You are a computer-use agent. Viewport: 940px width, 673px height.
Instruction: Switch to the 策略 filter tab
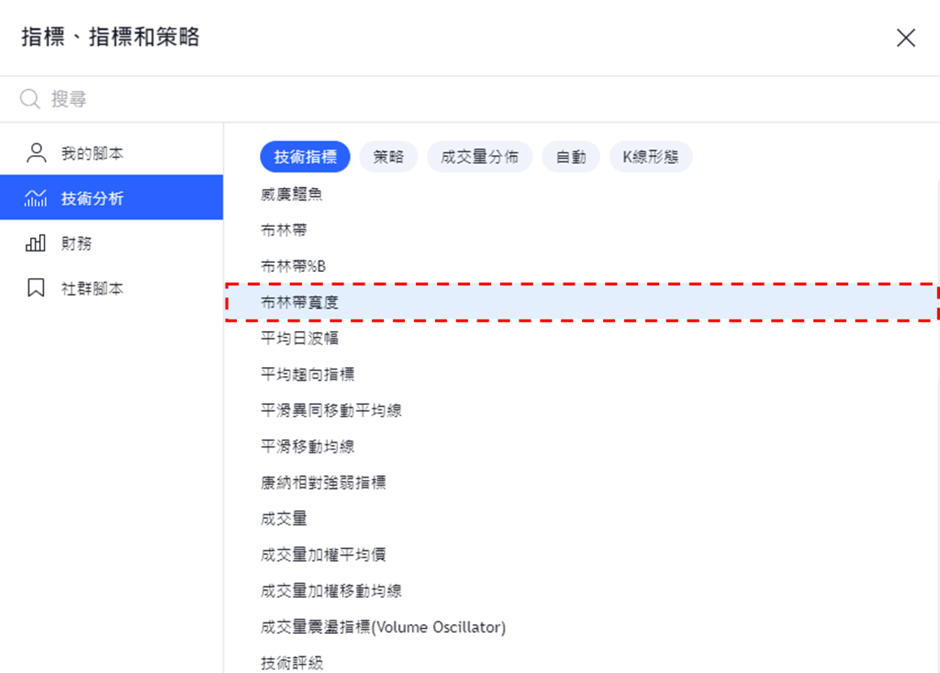click(388, 157)
